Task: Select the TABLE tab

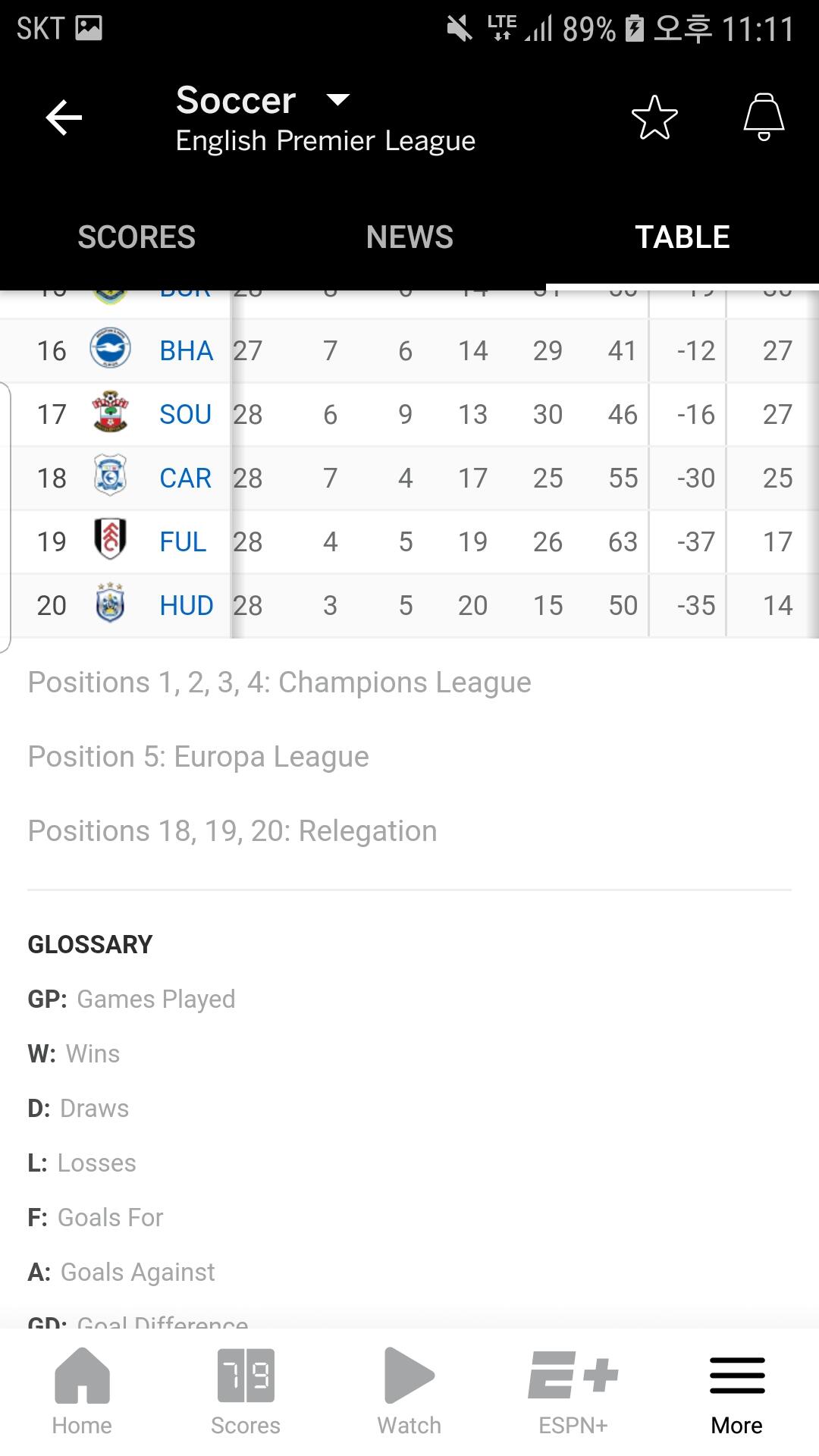Action: 682,237
